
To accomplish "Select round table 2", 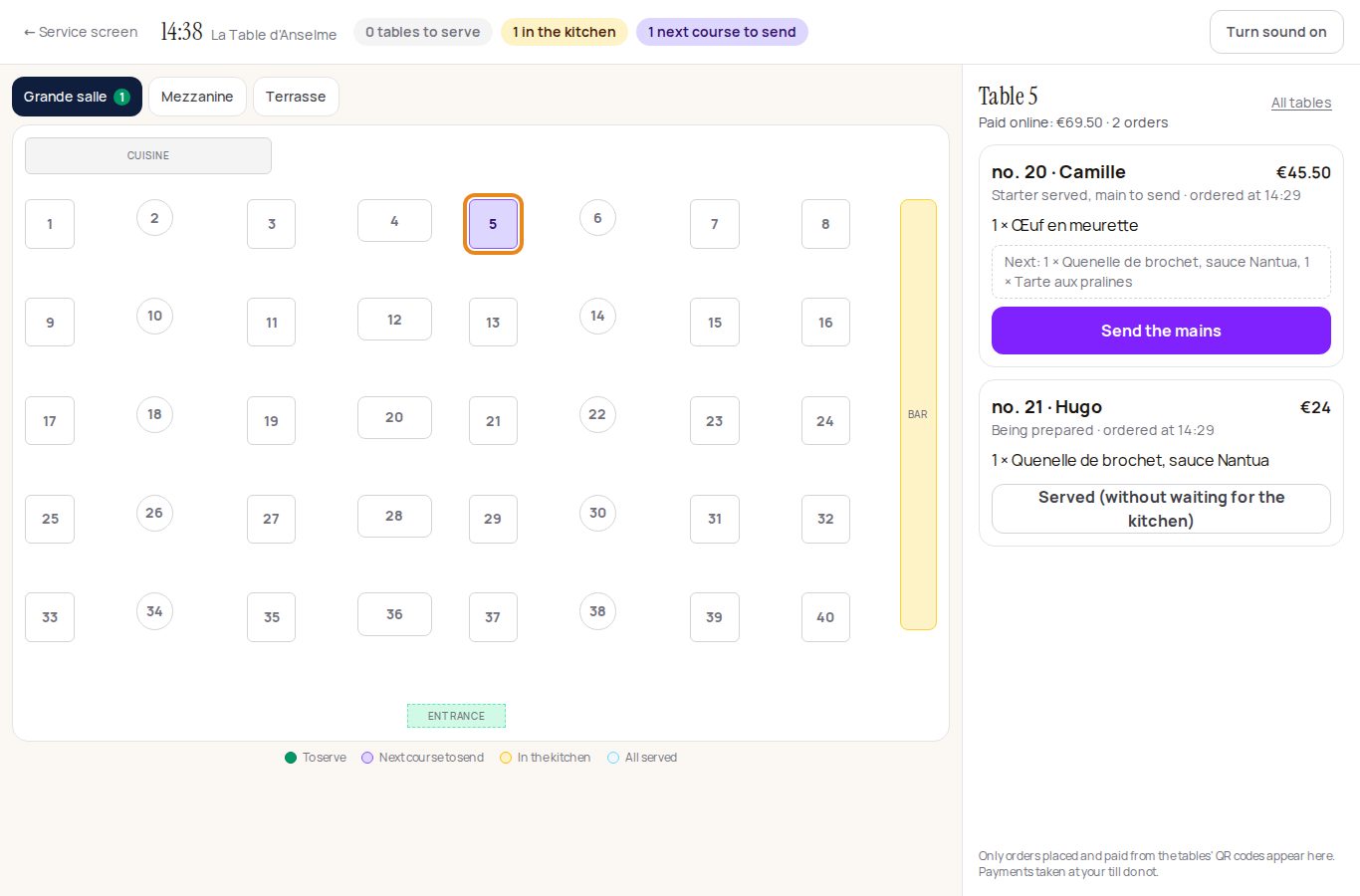I will pos(154,218).
